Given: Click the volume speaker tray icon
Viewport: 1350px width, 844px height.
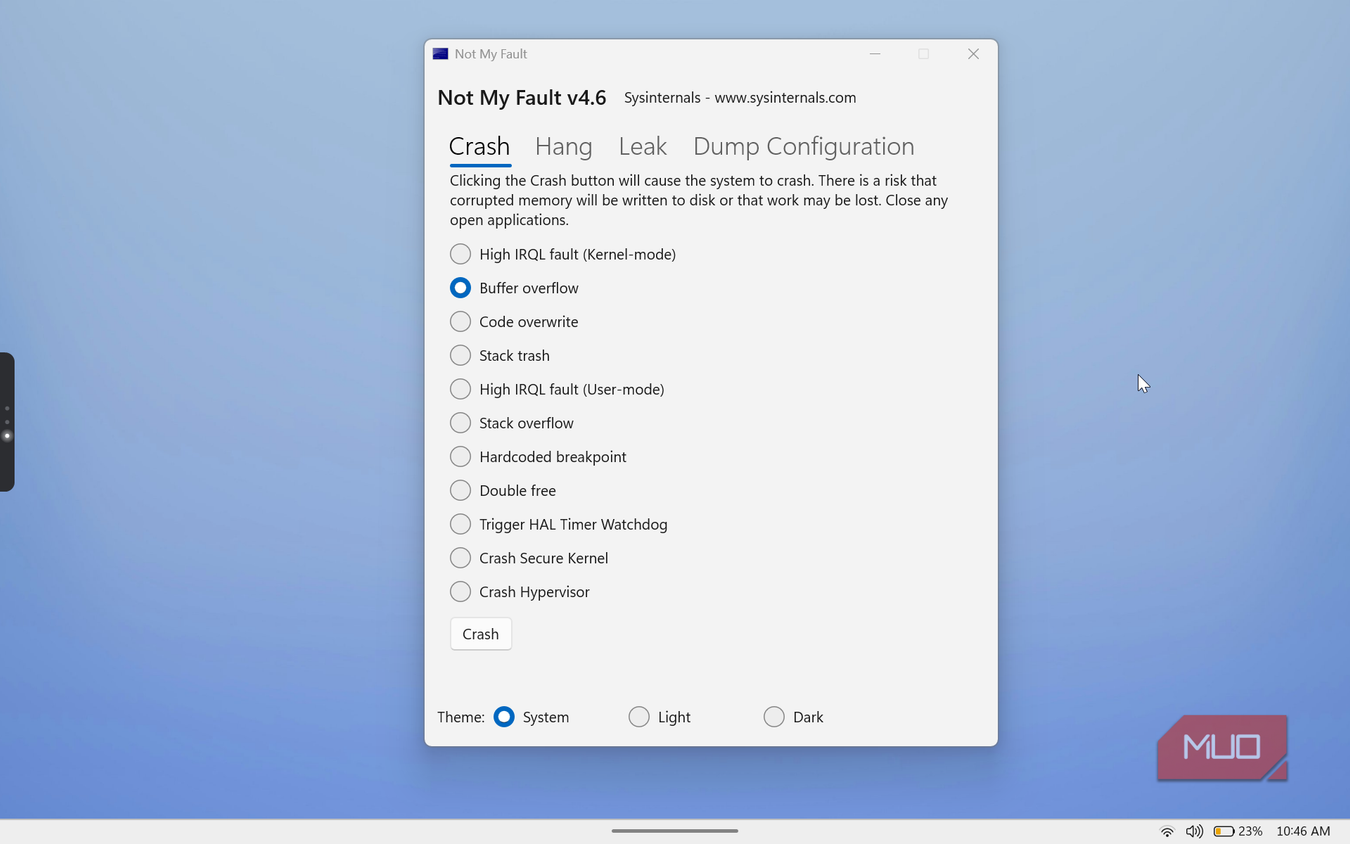Looking at the screenshot, I should coord(1194,831).
